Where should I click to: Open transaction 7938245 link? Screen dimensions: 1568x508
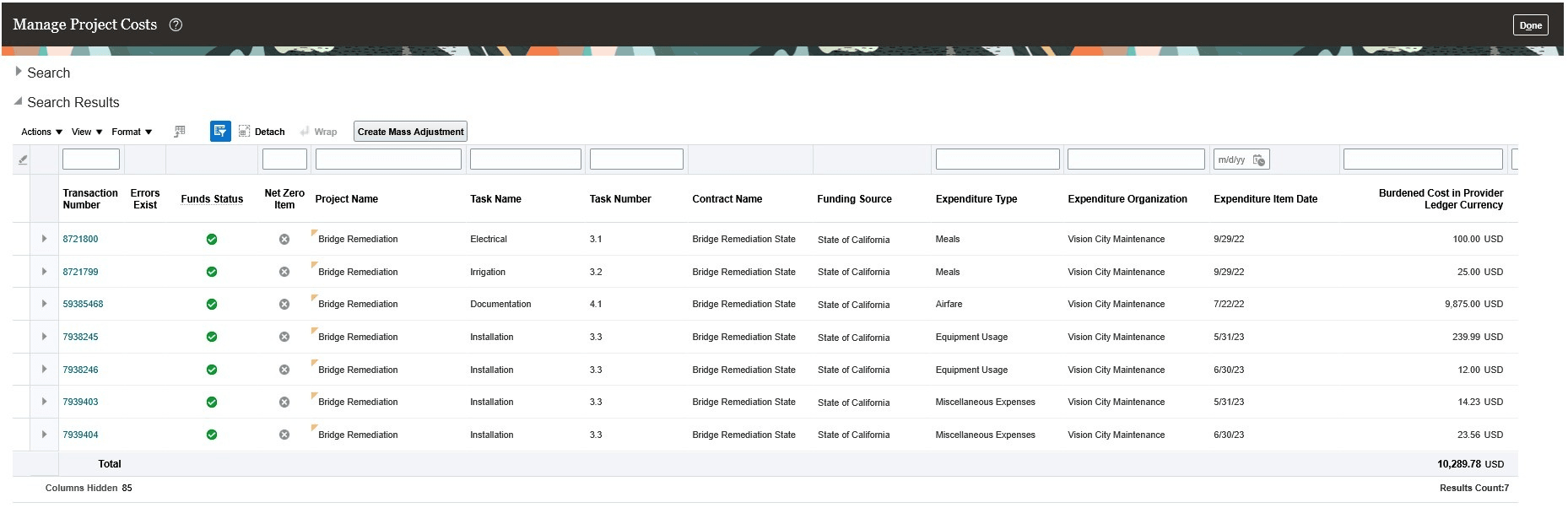click(x=80, y=337)
